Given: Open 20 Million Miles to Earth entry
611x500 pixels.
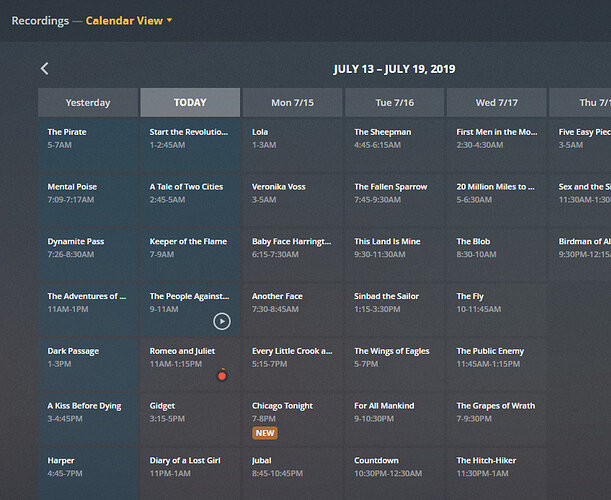Looking at the screenshot, I should [x=496, y=200].
